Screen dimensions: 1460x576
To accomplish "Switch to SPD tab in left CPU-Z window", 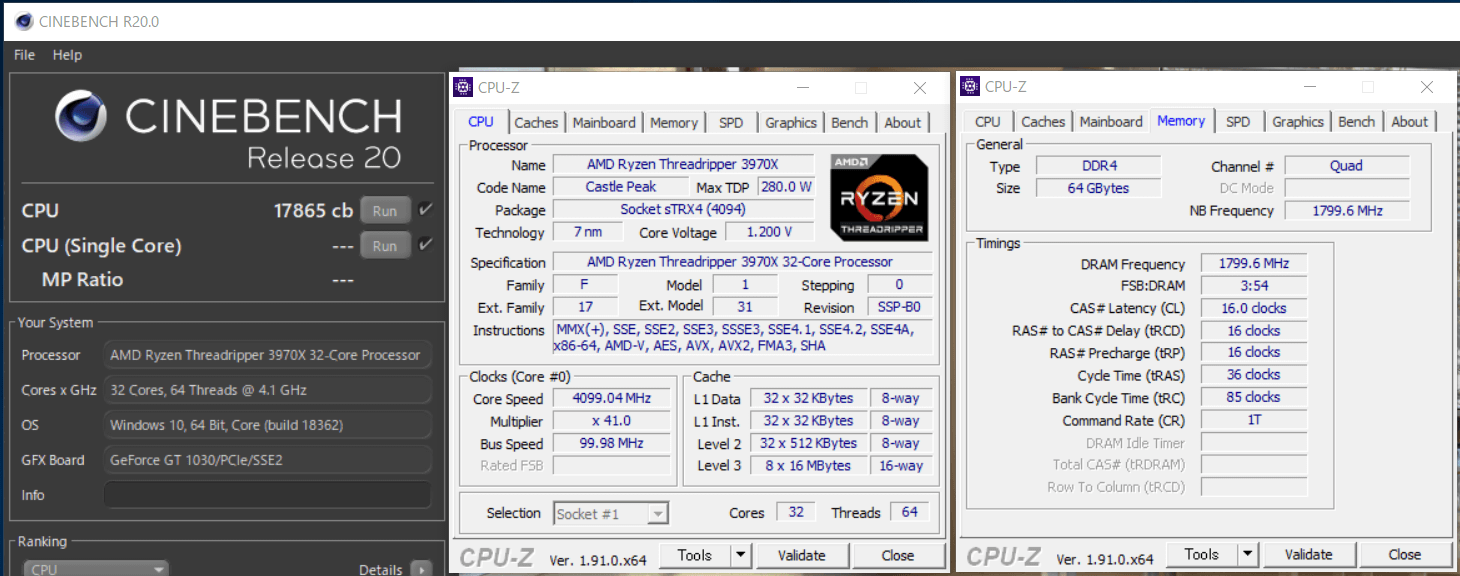I will point(731,123).
